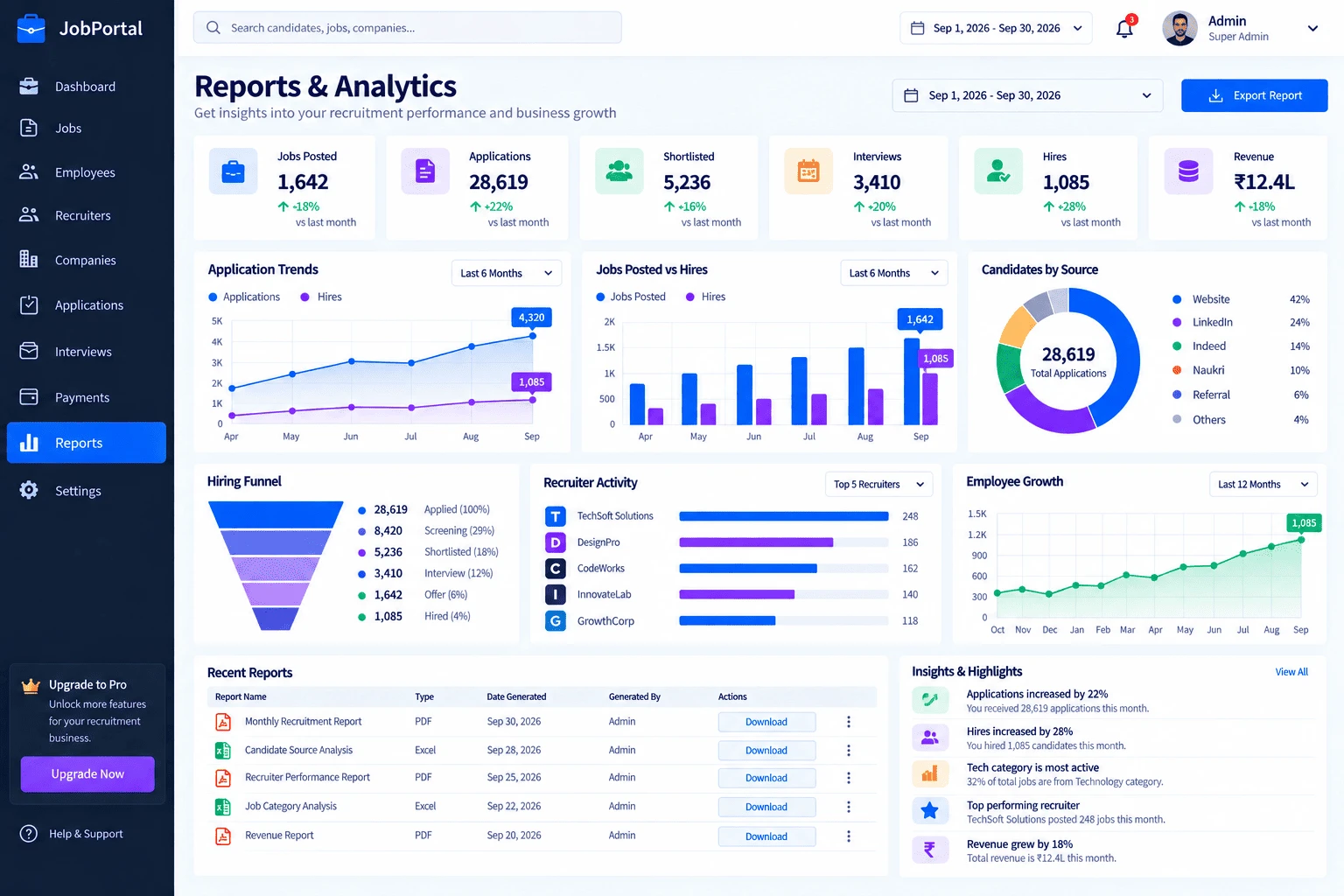This screenshot has height=896, width=1344.
Task: Click the Upgrade to Pro crown icon
Action: (31, 686)
